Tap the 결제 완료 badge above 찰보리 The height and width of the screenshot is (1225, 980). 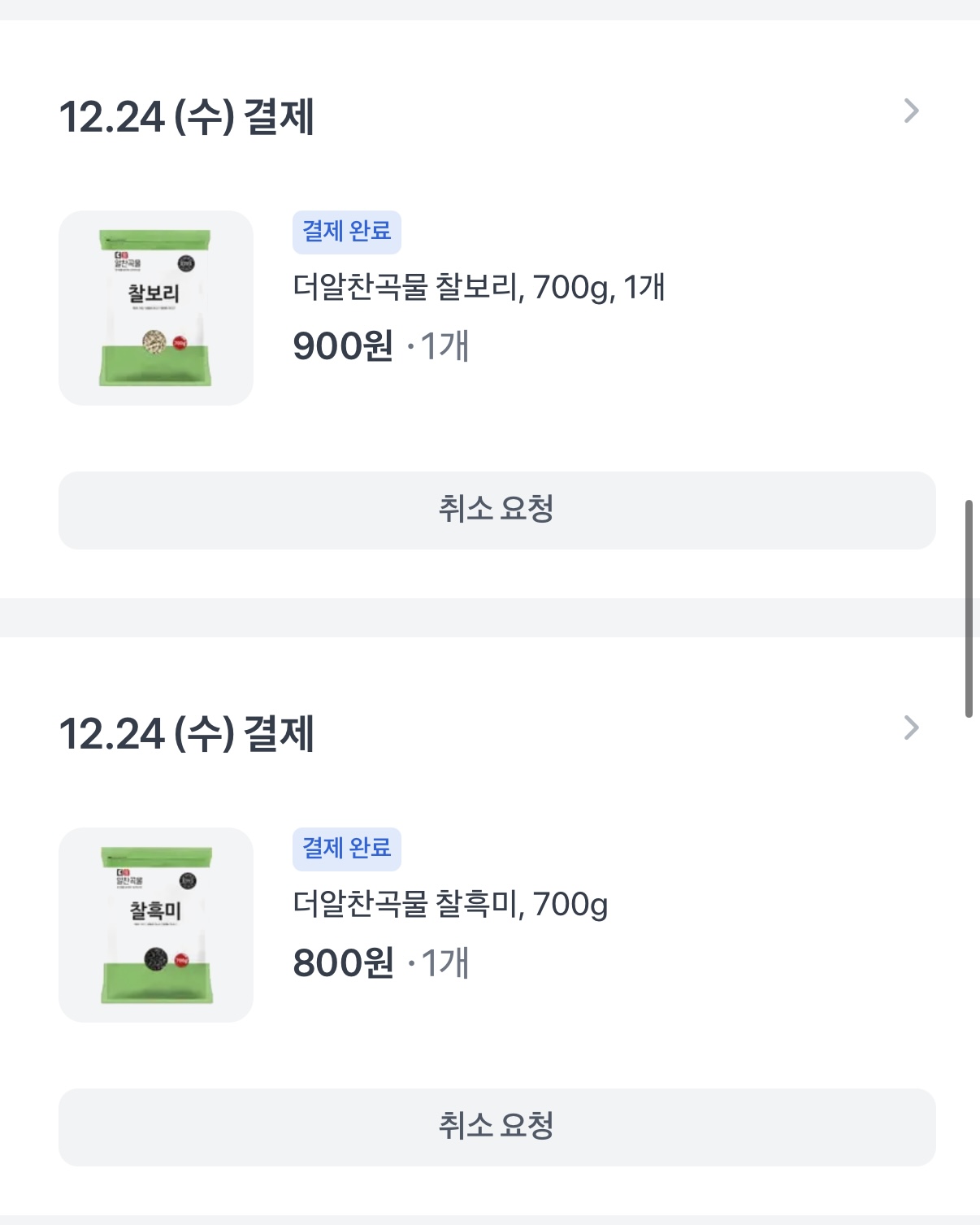pos(347,232)
